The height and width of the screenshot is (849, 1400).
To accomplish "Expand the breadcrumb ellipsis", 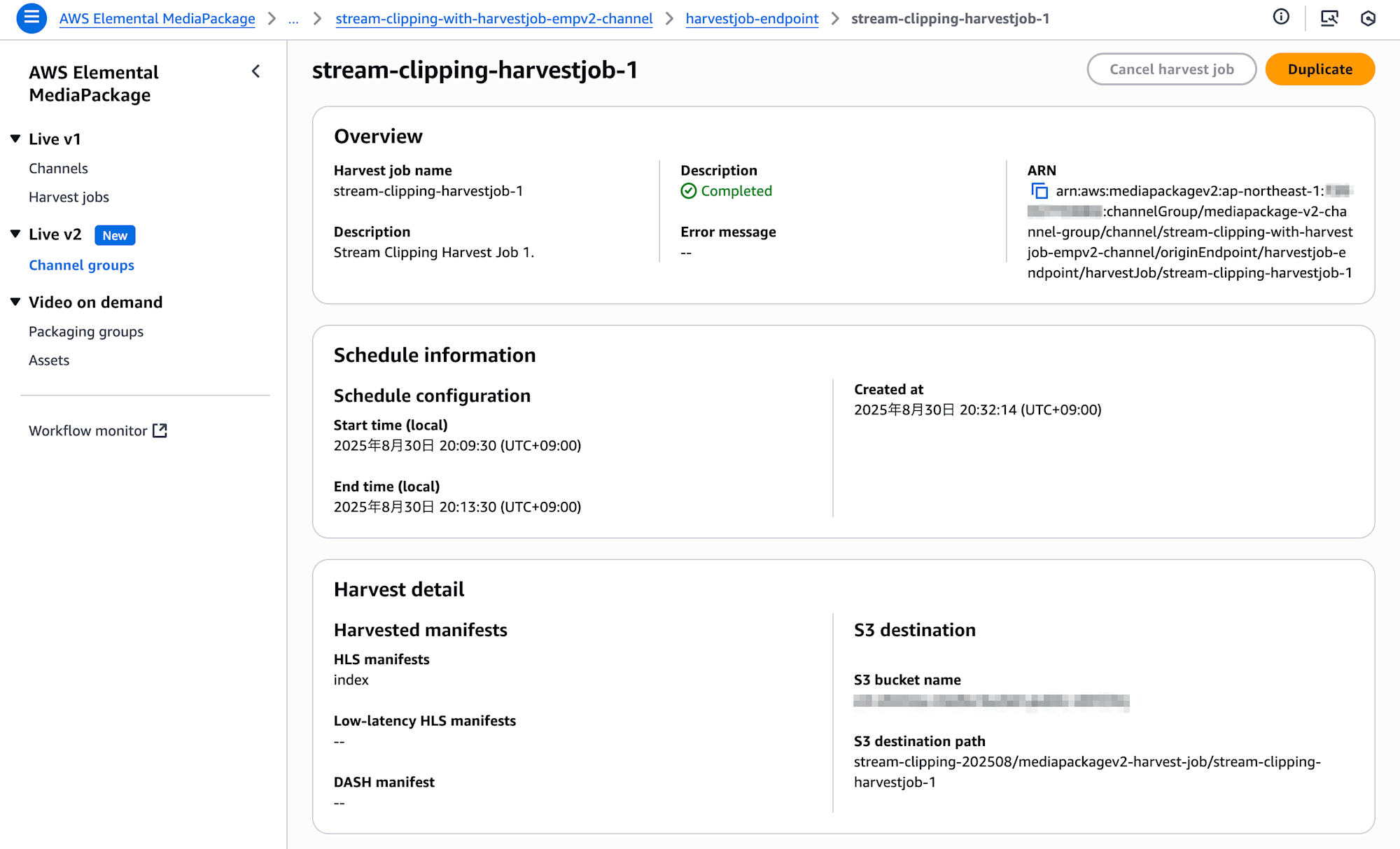I will tap(293, 19).
